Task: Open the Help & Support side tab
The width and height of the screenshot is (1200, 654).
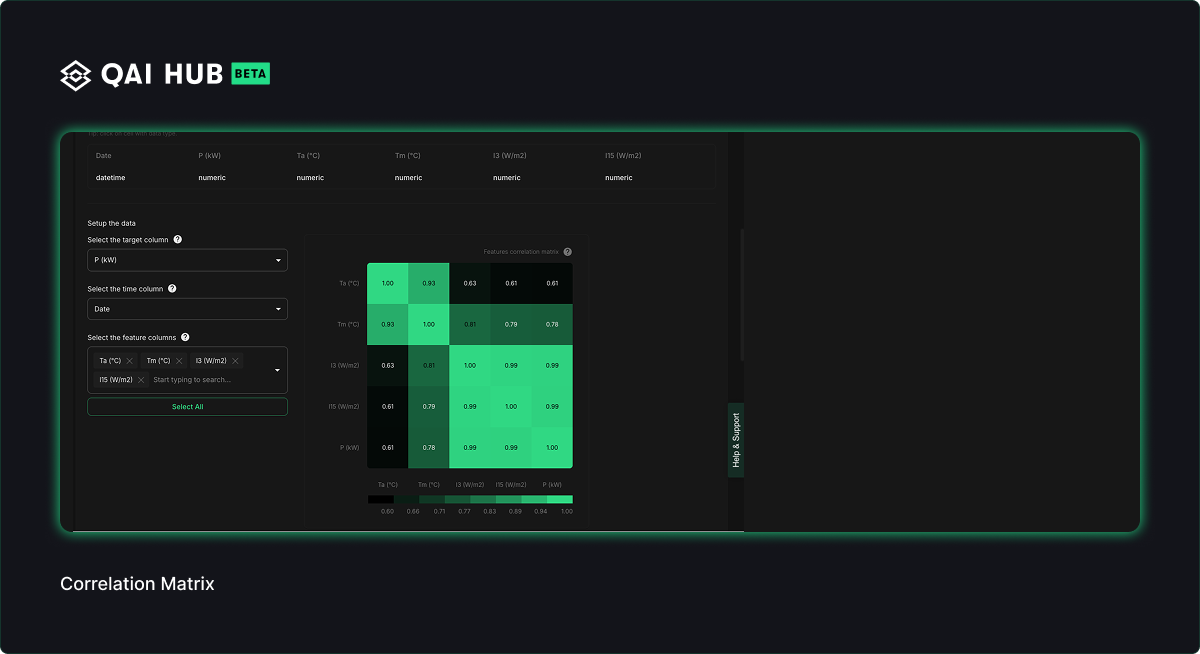Action: click(736, 440)
